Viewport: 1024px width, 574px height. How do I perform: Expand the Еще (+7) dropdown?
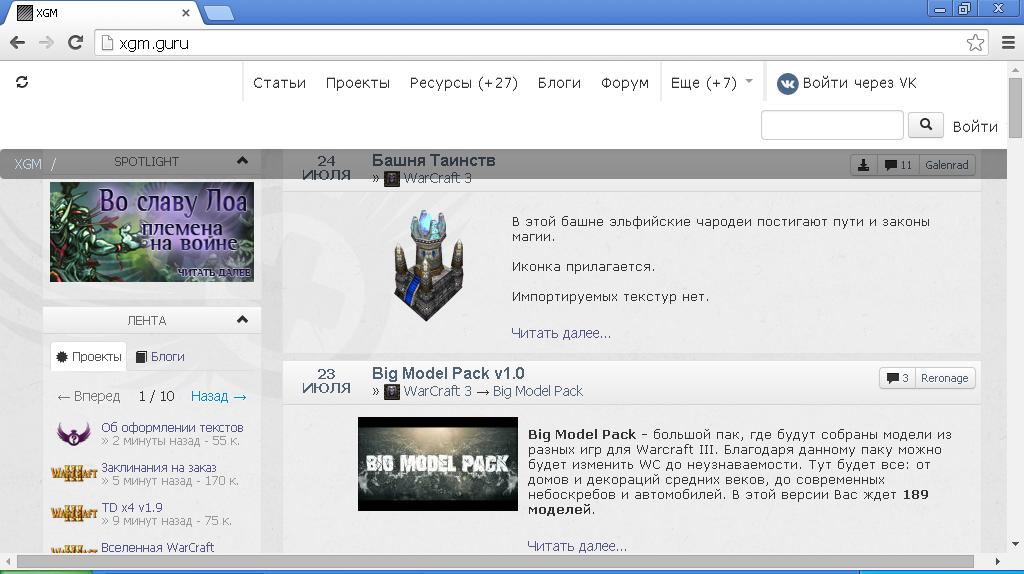coord(711,83)
